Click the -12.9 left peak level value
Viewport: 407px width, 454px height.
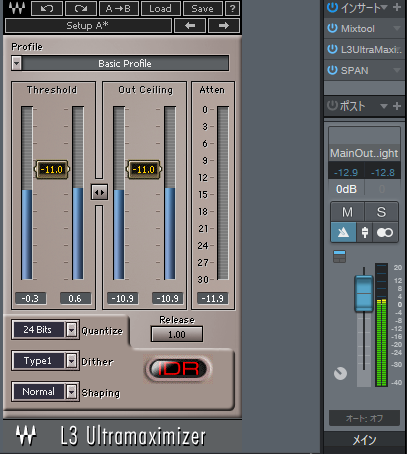click(x=346, y=172)
